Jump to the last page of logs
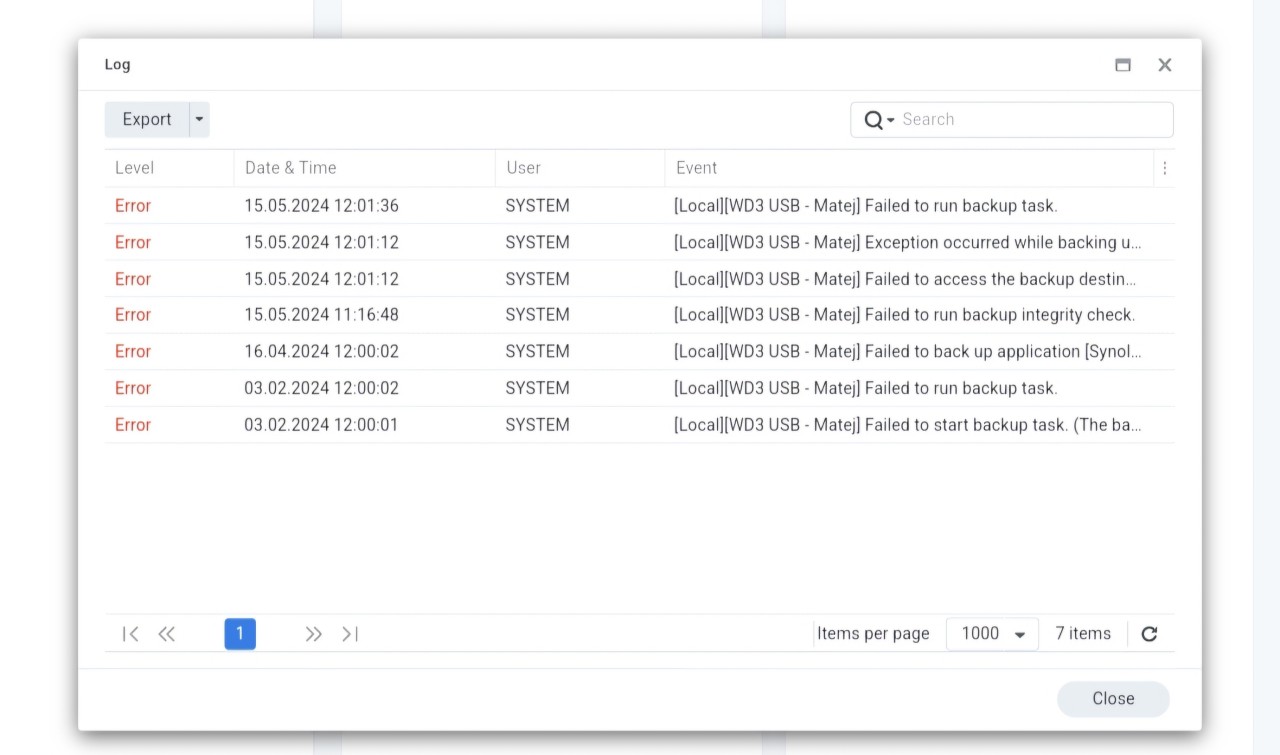Viewport: 1280px width, 755px height. click(x=349, y=633)
